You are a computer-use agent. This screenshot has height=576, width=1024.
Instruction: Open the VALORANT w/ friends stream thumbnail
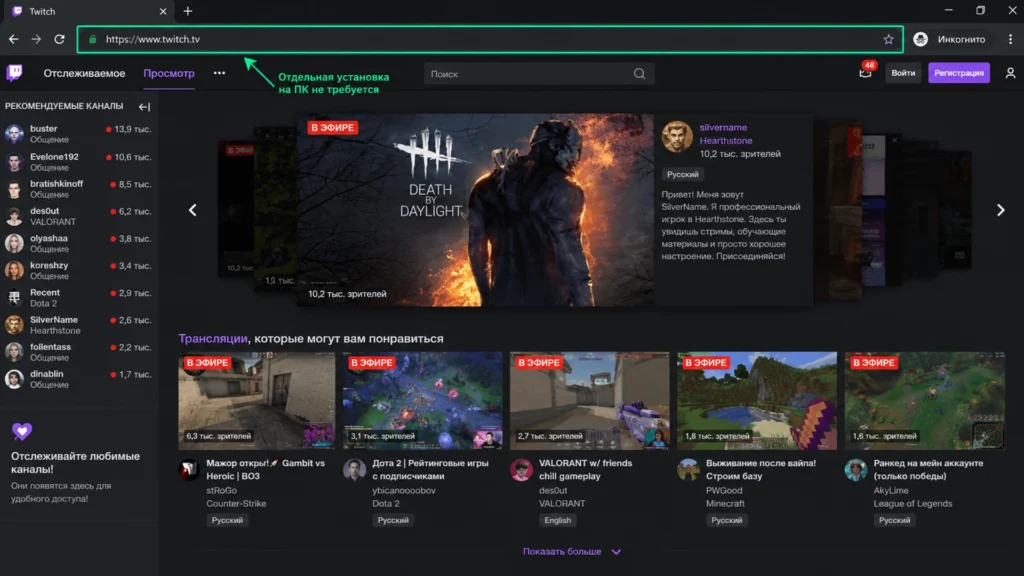coord(590,400)
